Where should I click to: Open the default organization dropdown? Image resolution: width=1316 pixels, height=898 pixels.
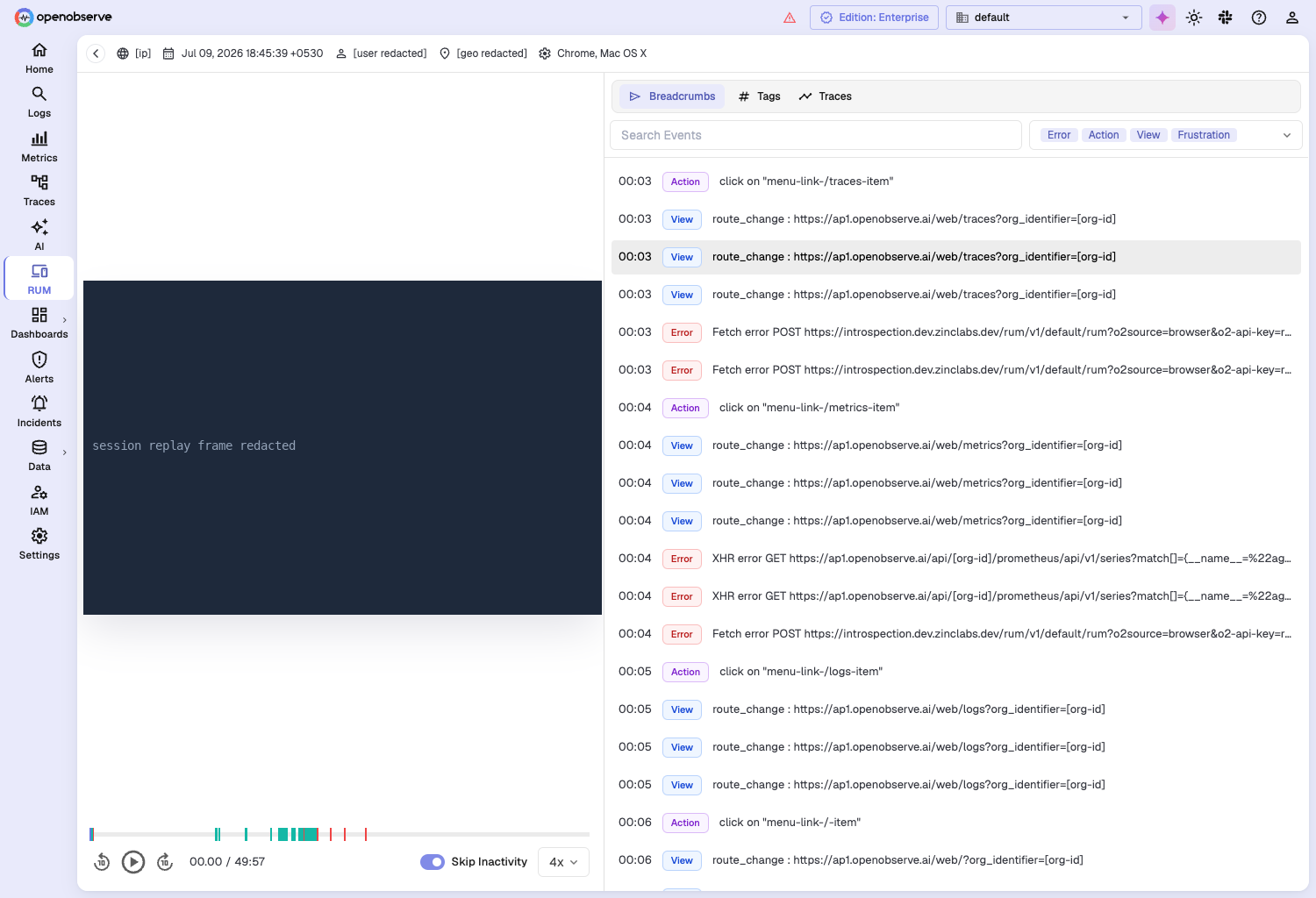click(x=1044, y=18)
